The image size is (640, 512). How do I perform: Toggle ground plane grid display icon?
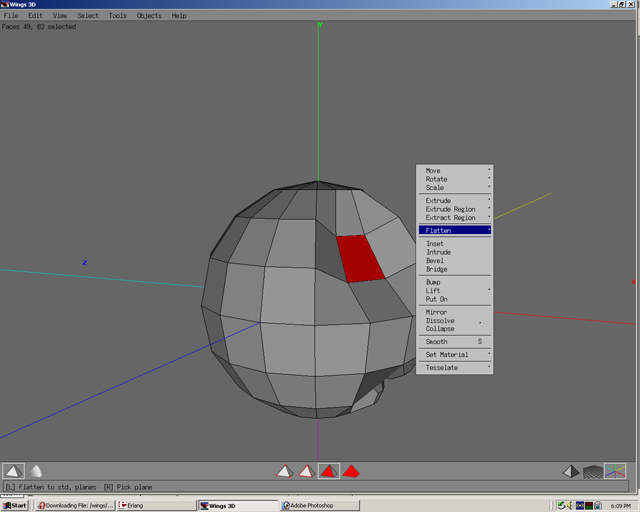[x=593, y=471]
